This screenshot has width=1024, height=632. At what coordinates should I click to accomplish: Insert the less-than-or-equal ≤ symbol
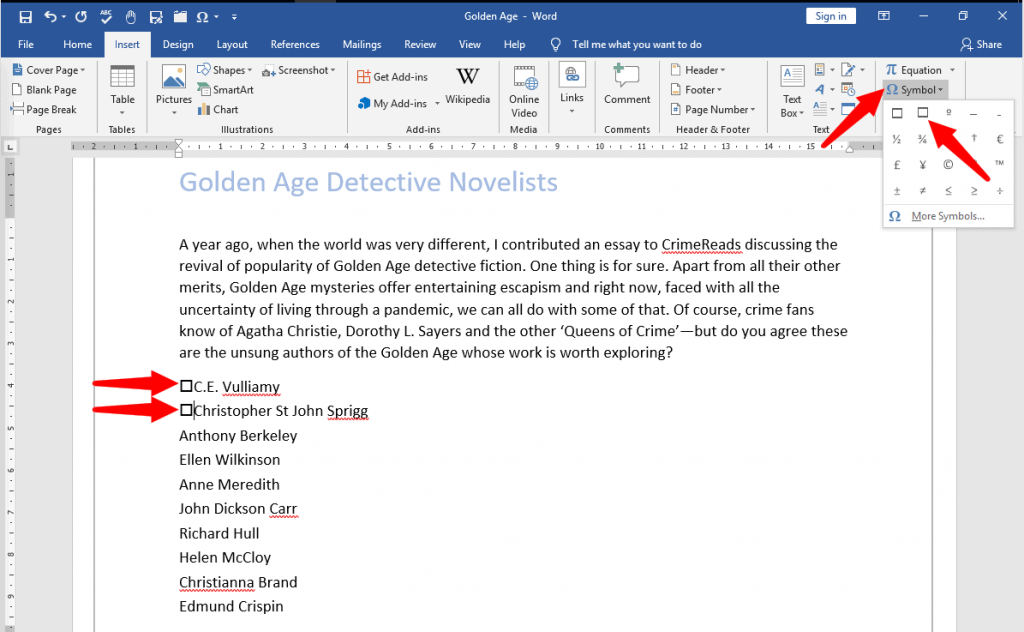948,191
